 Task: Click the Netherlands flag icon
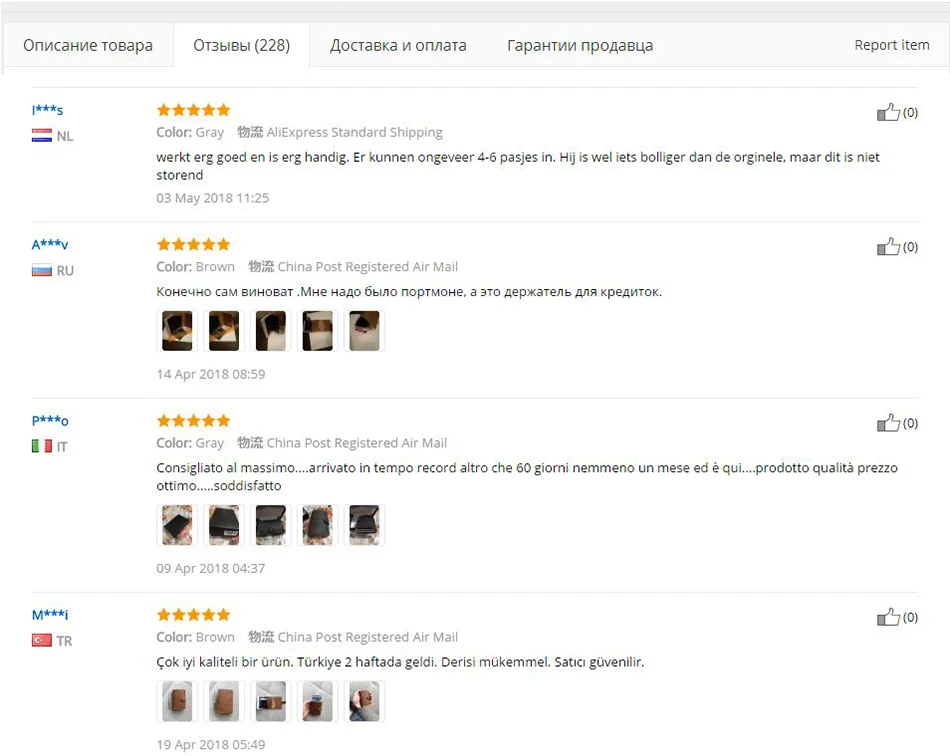42,136
